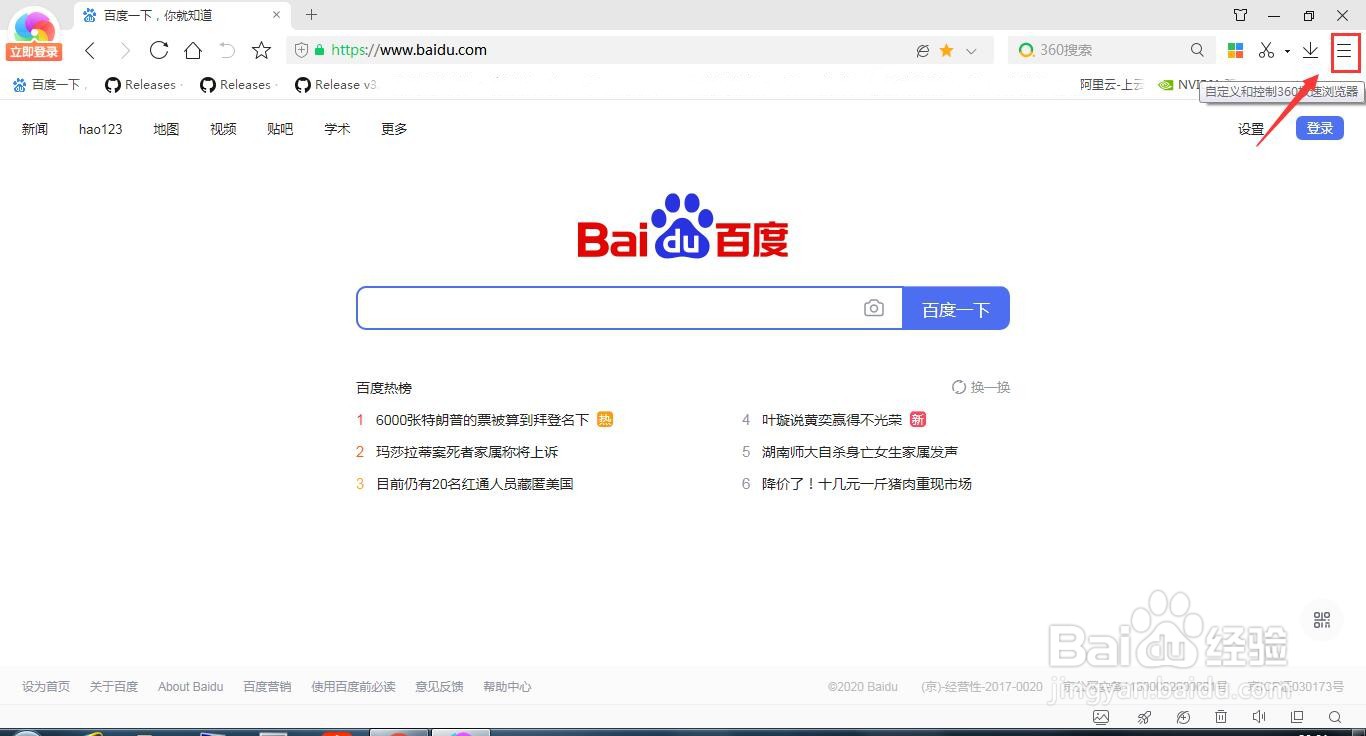Image resolution: width=1366 pixels, height=736 pixels.
Task: Click the 设为首页 footer link
Action: (46, 687)
